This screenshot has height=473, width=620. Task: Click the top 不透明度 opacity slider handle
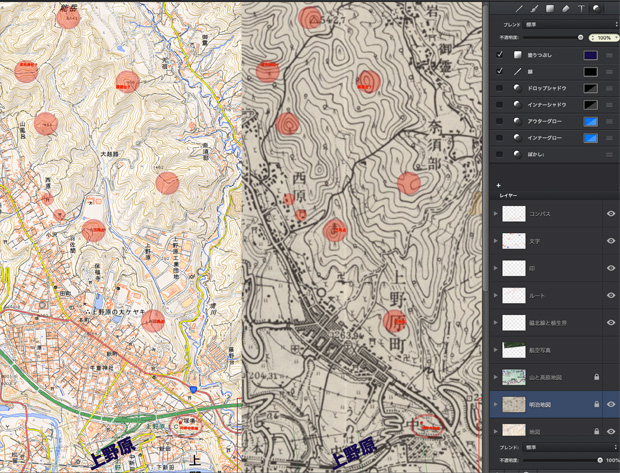coord(580,37)
